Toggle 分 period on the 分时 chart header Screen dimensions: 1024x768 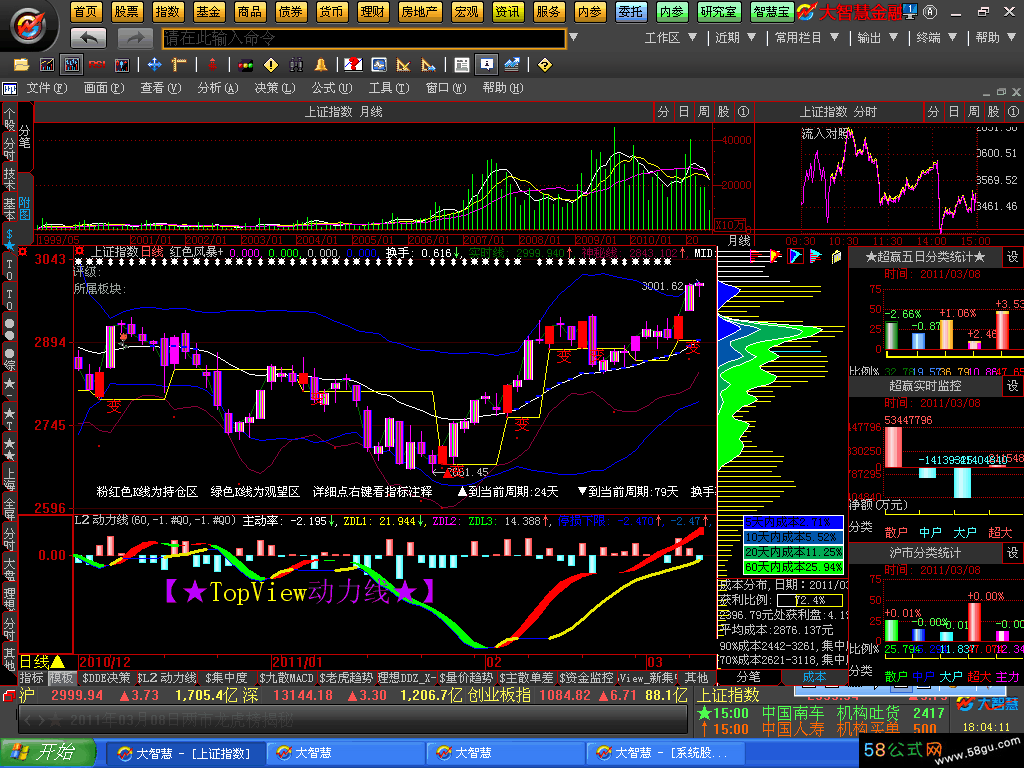pos(934,112)
